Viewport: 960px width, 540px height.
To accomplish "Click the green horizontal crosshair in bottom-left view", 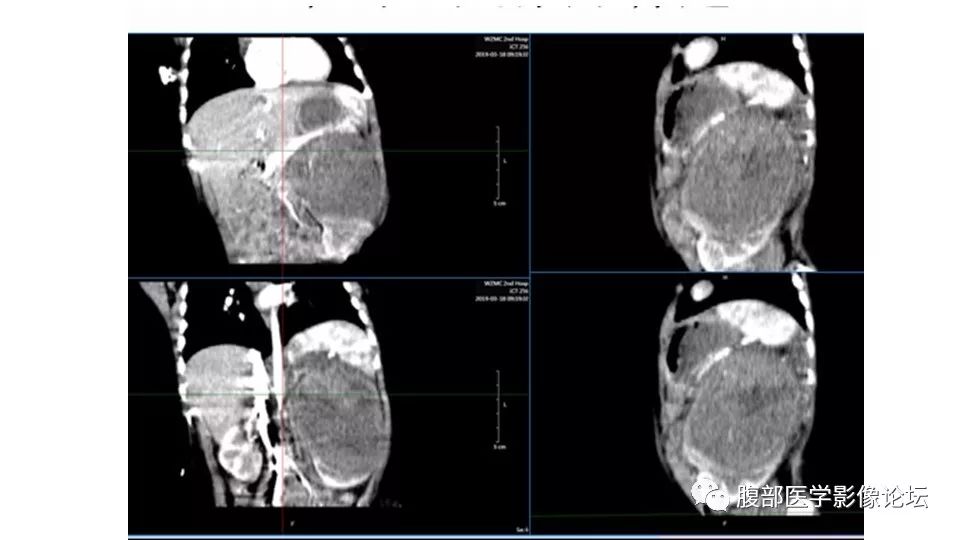I will (x=329, y=394).
